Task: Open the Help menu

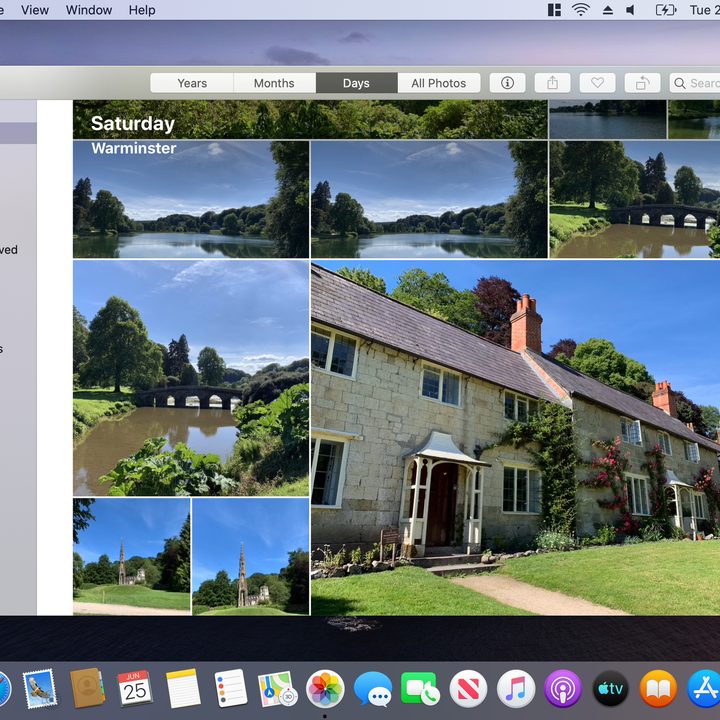Action: [x=142, y=10]
